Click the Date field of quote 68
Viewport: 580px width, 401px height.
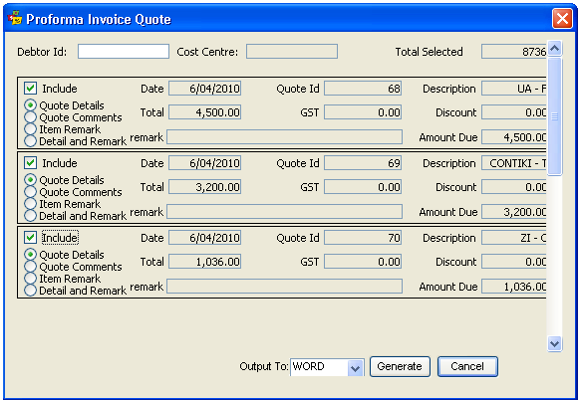[x=205, y=88]
